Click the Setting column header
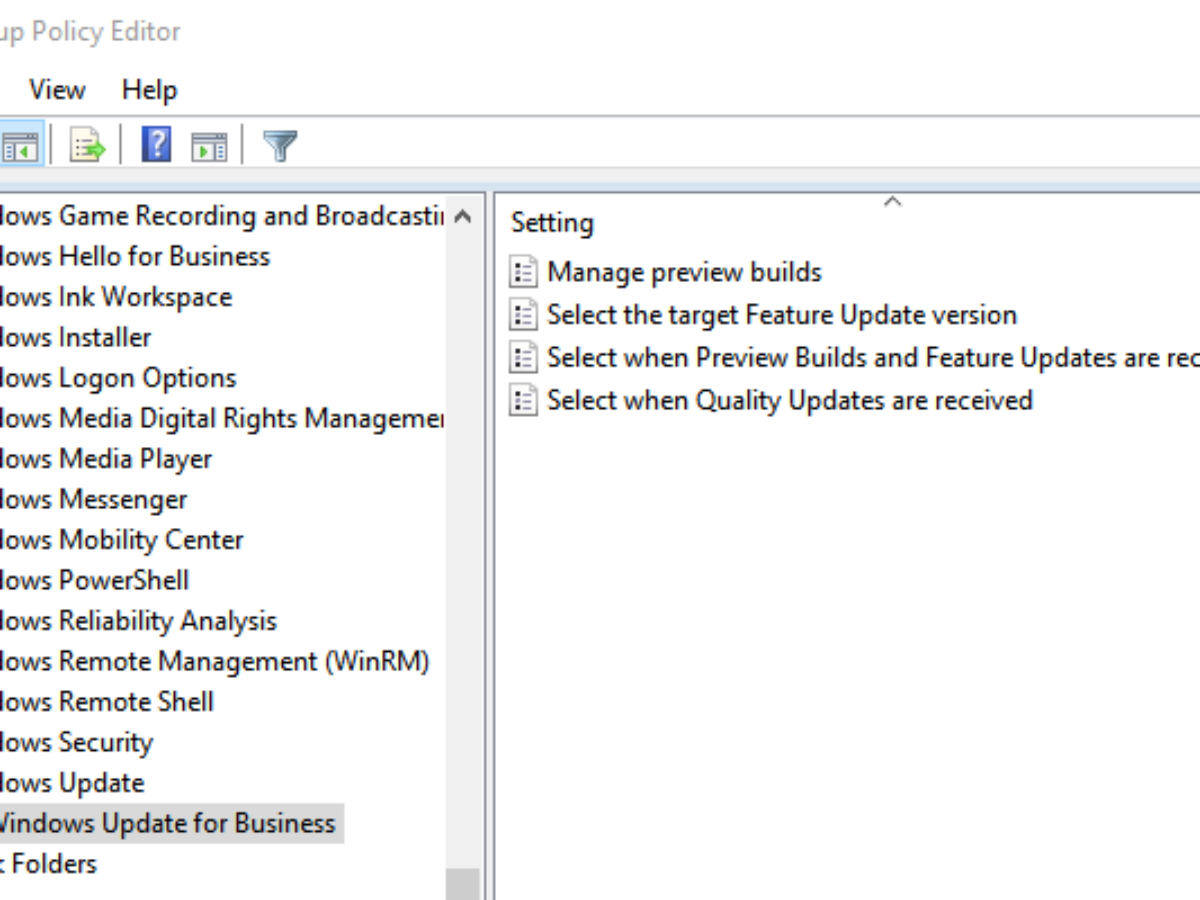 552,222
